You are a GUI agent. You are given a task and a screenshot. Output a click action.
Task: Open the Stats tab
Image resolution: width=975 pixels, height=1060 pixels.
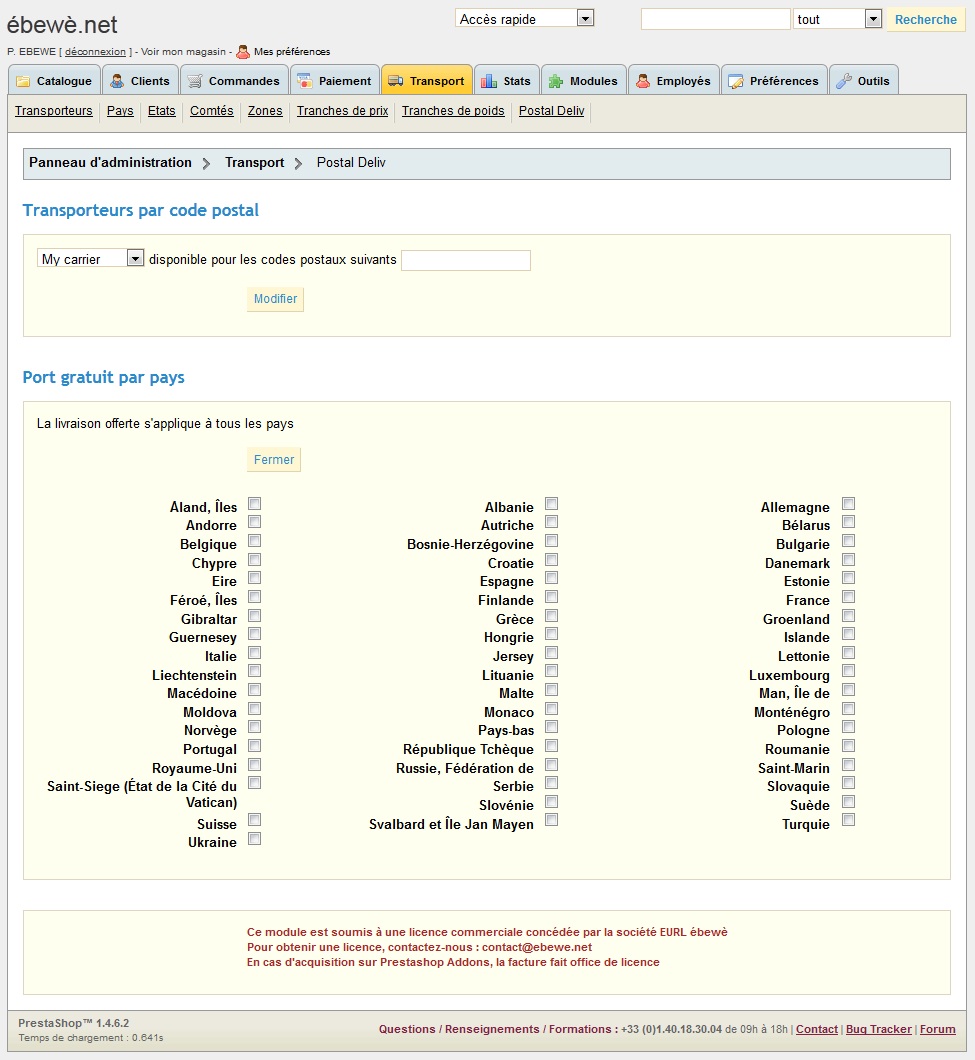tap(506, 80)
